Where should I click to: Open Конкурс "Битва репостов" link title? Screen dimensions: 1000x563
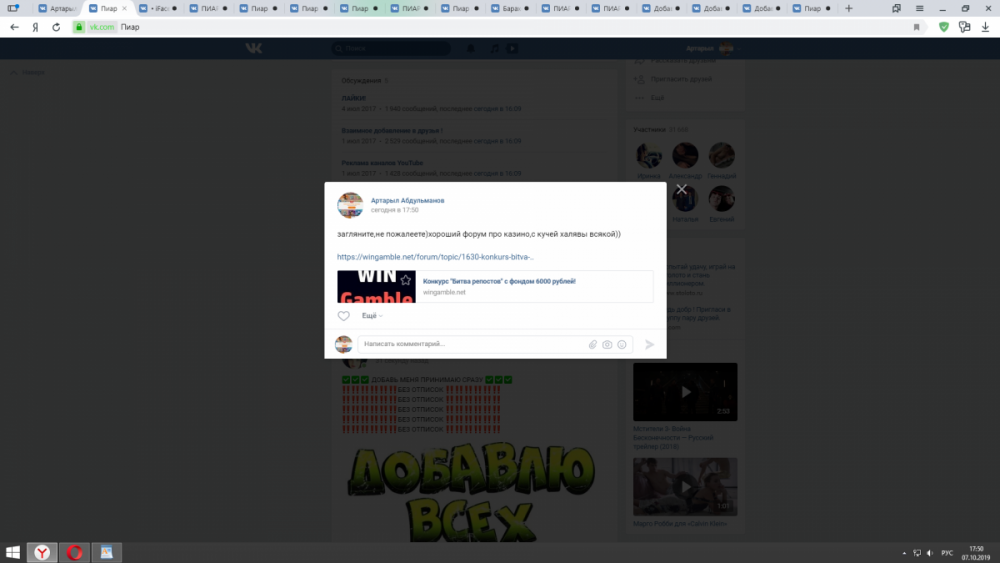tap(499, 281)
